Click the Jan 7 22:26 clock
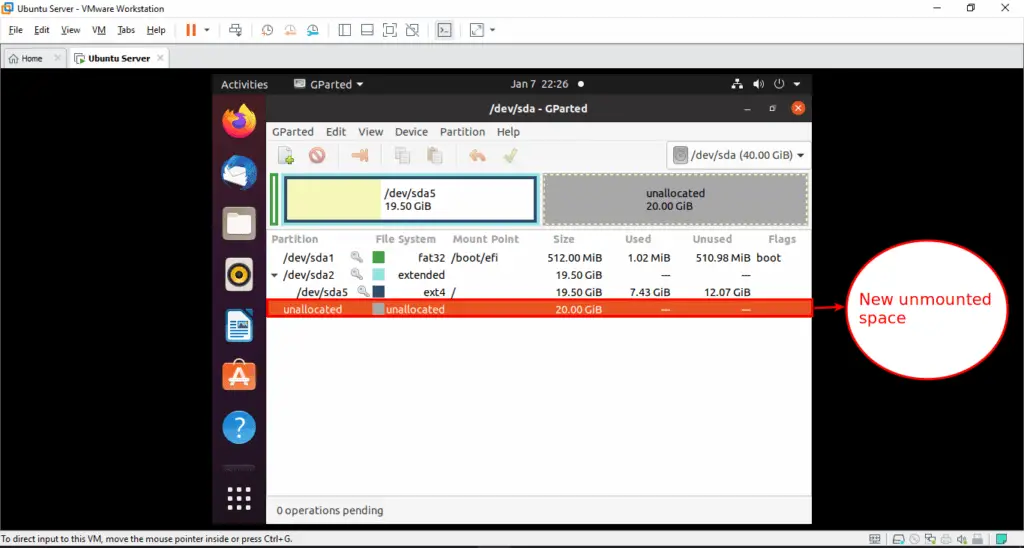Viewport: 1024px width, 548px height. (539, 84)
